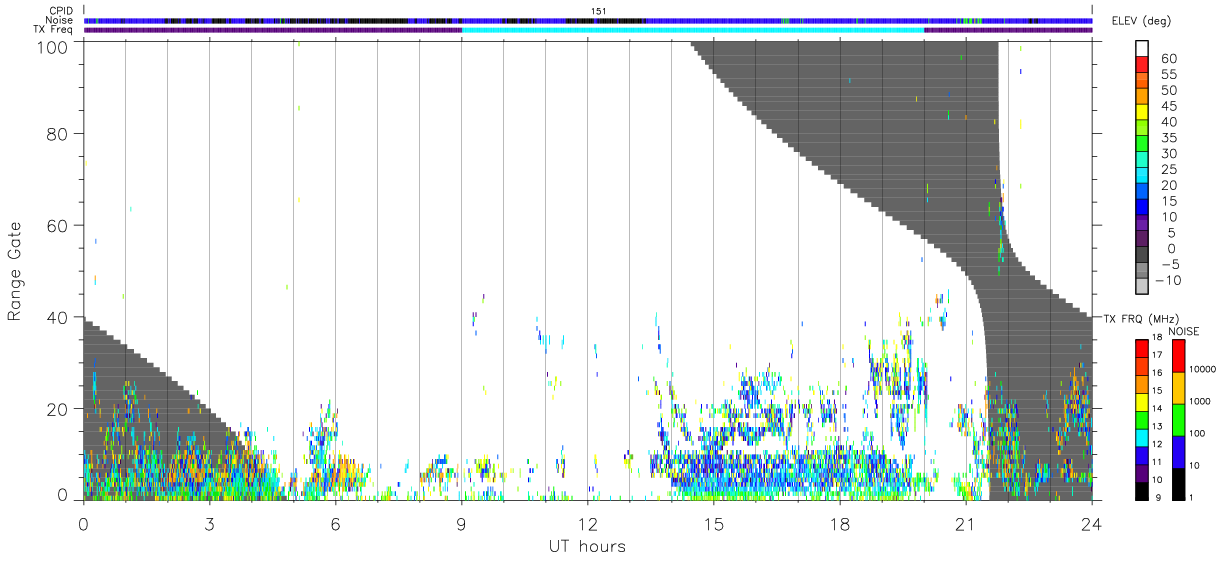Image resolution: width=1228 pixels, height=567 pixels.
Task: Pick the cyan ELEV swatch between 20 and 25
Action: point(1142,176)
